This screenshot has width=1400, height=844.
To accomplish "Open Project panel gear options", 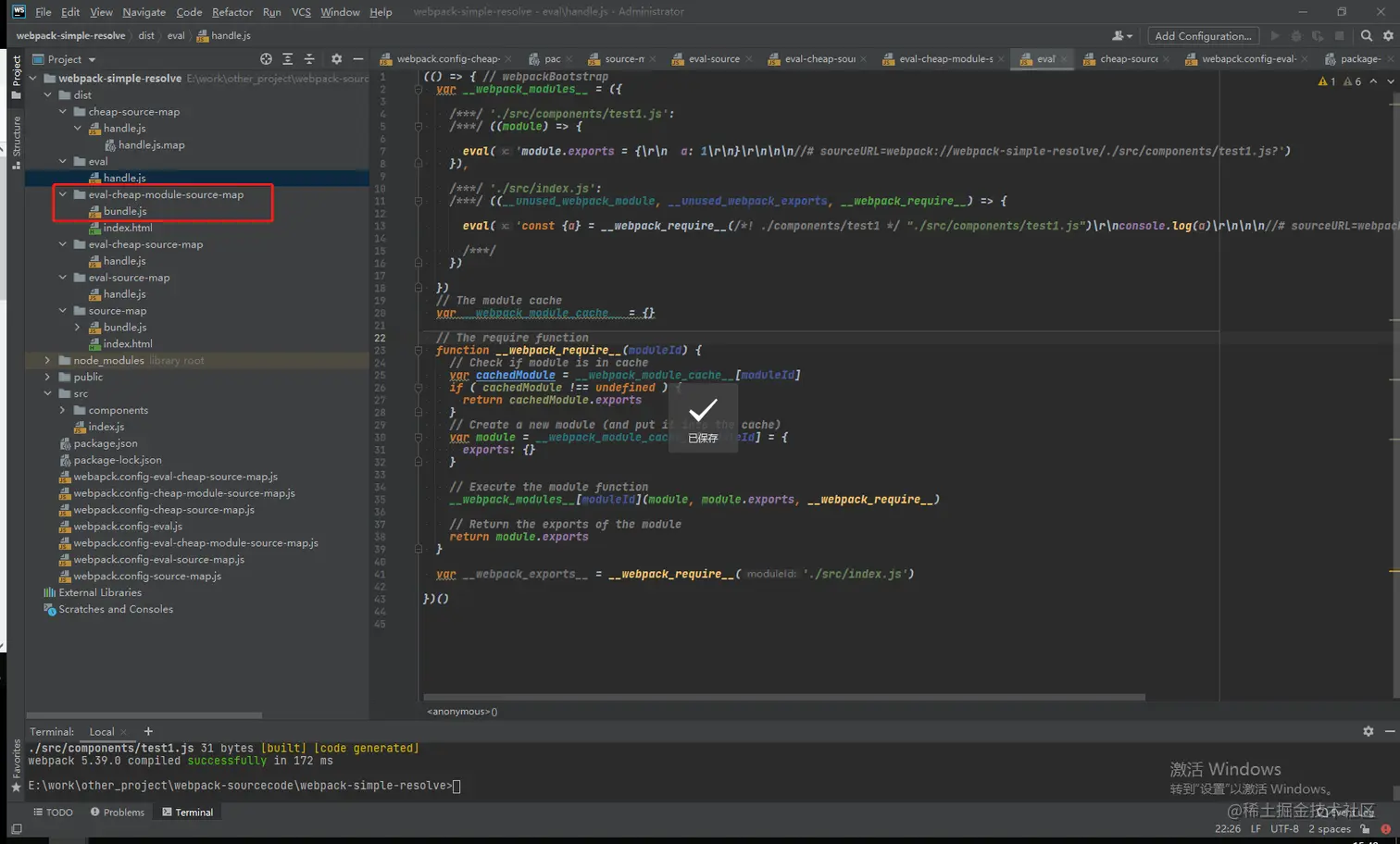I will [x=336, y=59].
